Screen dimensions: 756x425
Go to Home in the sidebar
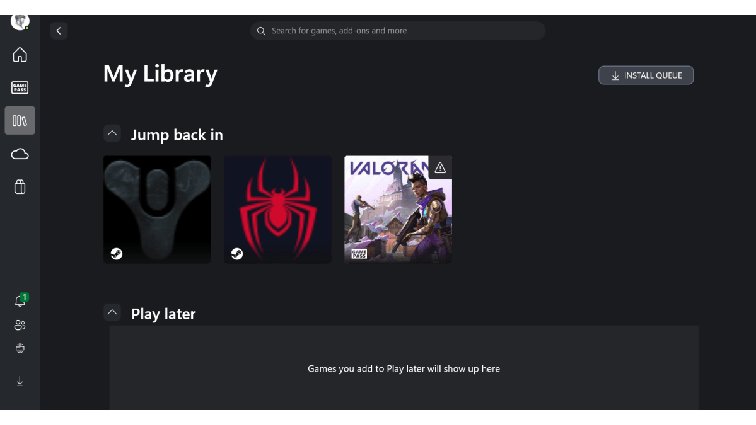click(x=20, y=55)
